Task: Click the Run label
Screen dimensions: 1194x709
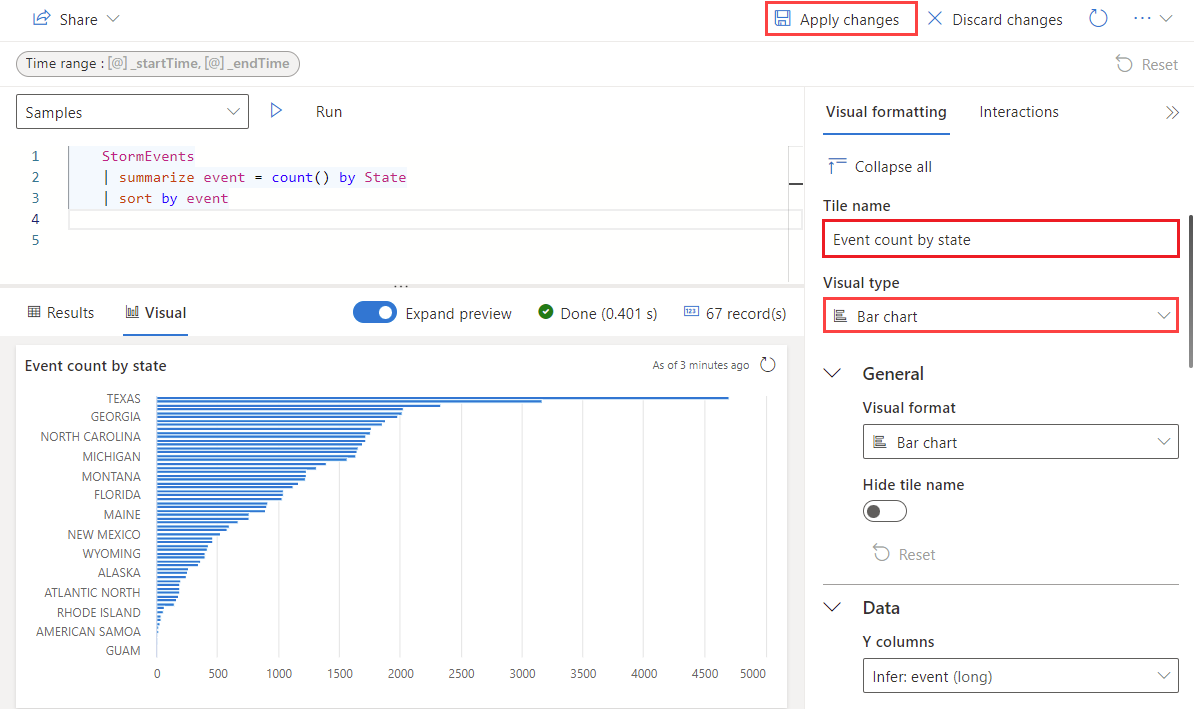Action: click(x=329, y=112)
